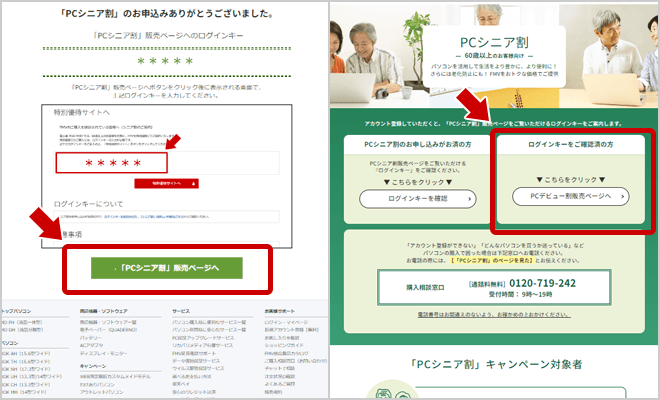
Task: Click the small red button in the example image
Action: click(x=167, y=184)
